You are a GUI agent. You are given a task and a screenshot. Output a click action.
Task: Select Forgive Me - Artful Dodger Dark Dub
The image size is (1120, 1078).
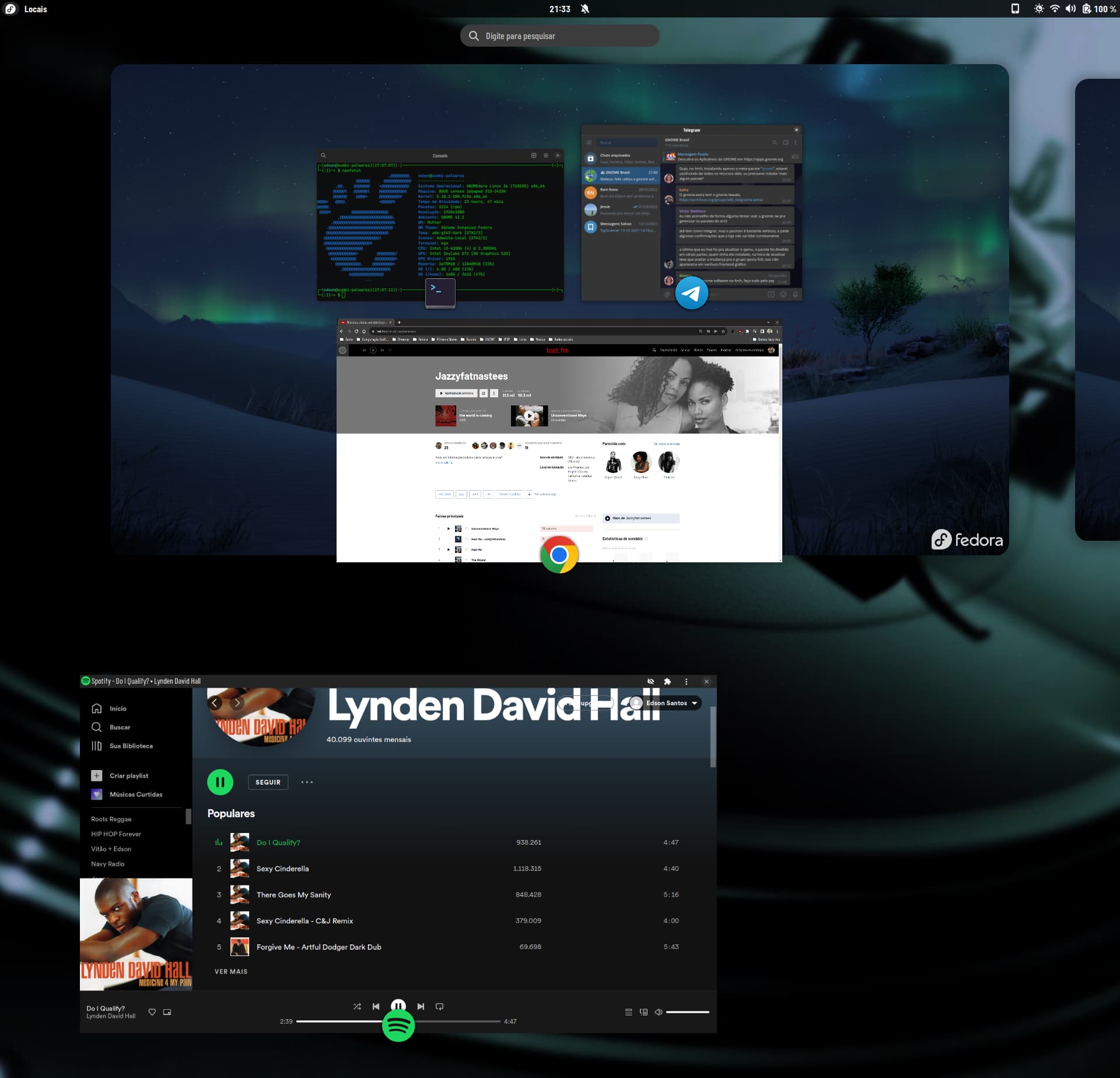[448, 947]
